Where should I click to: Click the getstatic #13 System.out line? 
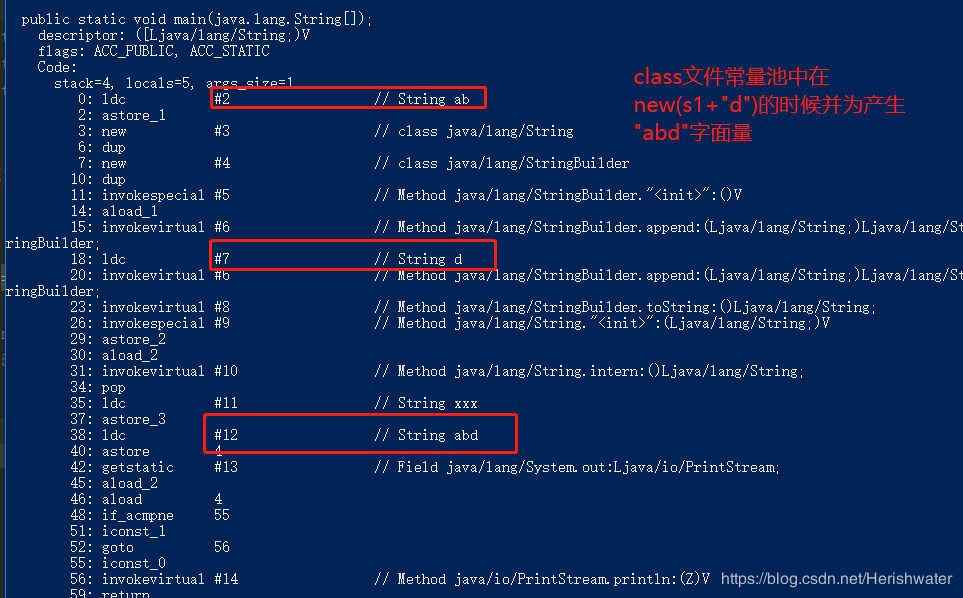coord(425,467)
